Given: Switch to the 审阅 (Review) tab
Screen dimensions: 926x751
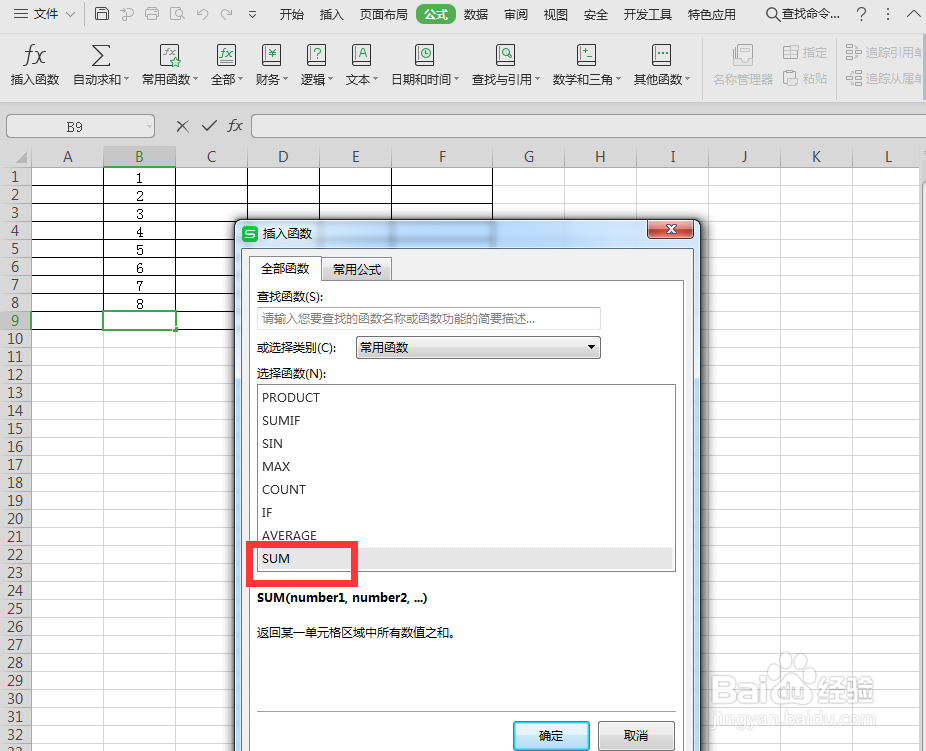Looking at the screenshot, I should click(x=516, y=14).
